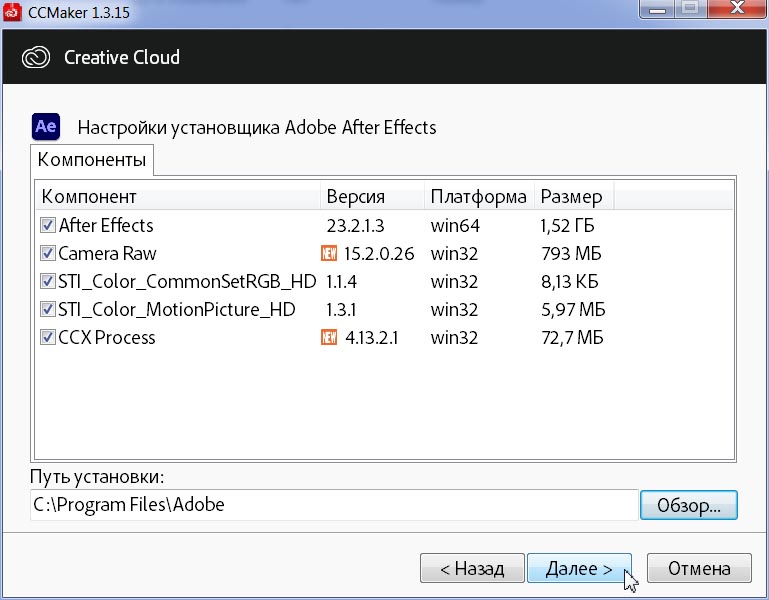Switch to the Компоненты tab
This screenshot has height=600, width=769.
pyautogui.click(x=93, y=160)
